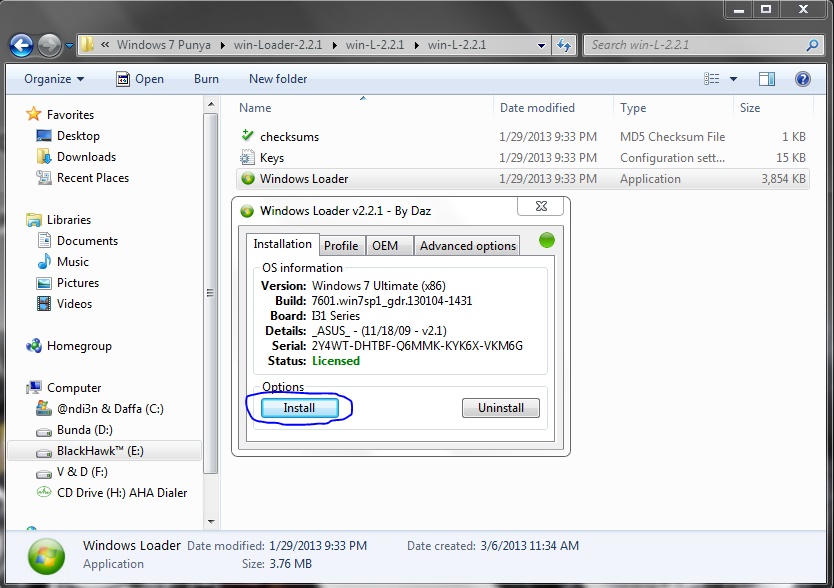Select Homegroup in navigation pane

79,346
